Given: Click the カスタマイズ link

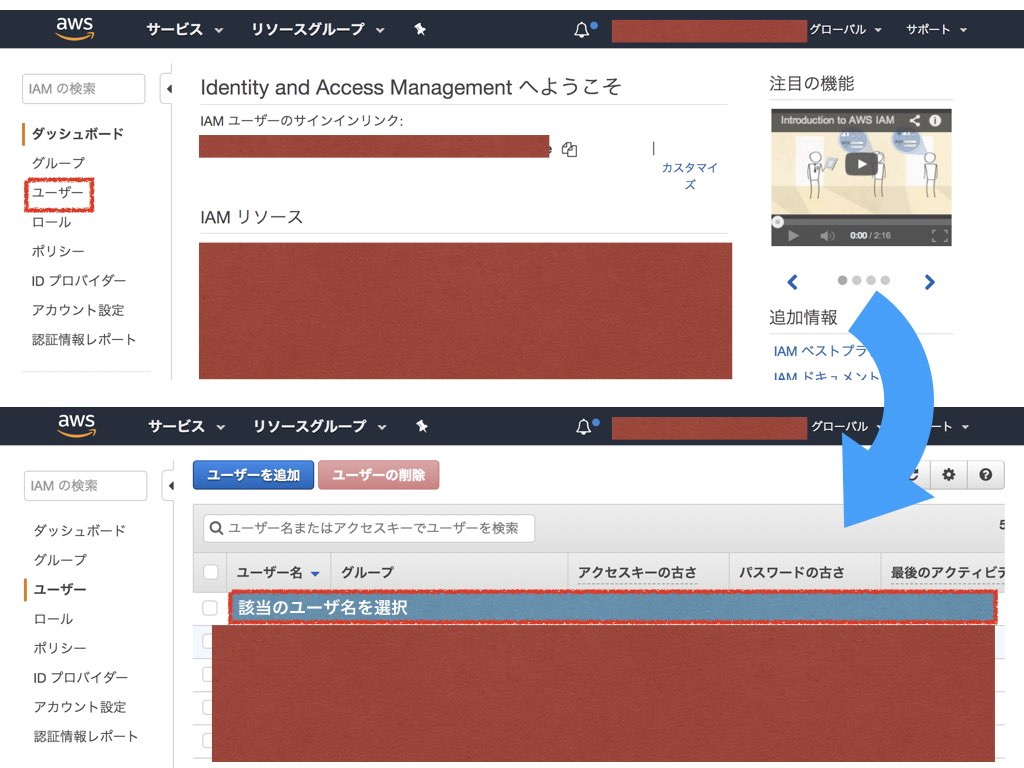Looking at the screenshot, I should tap(690, 176).
